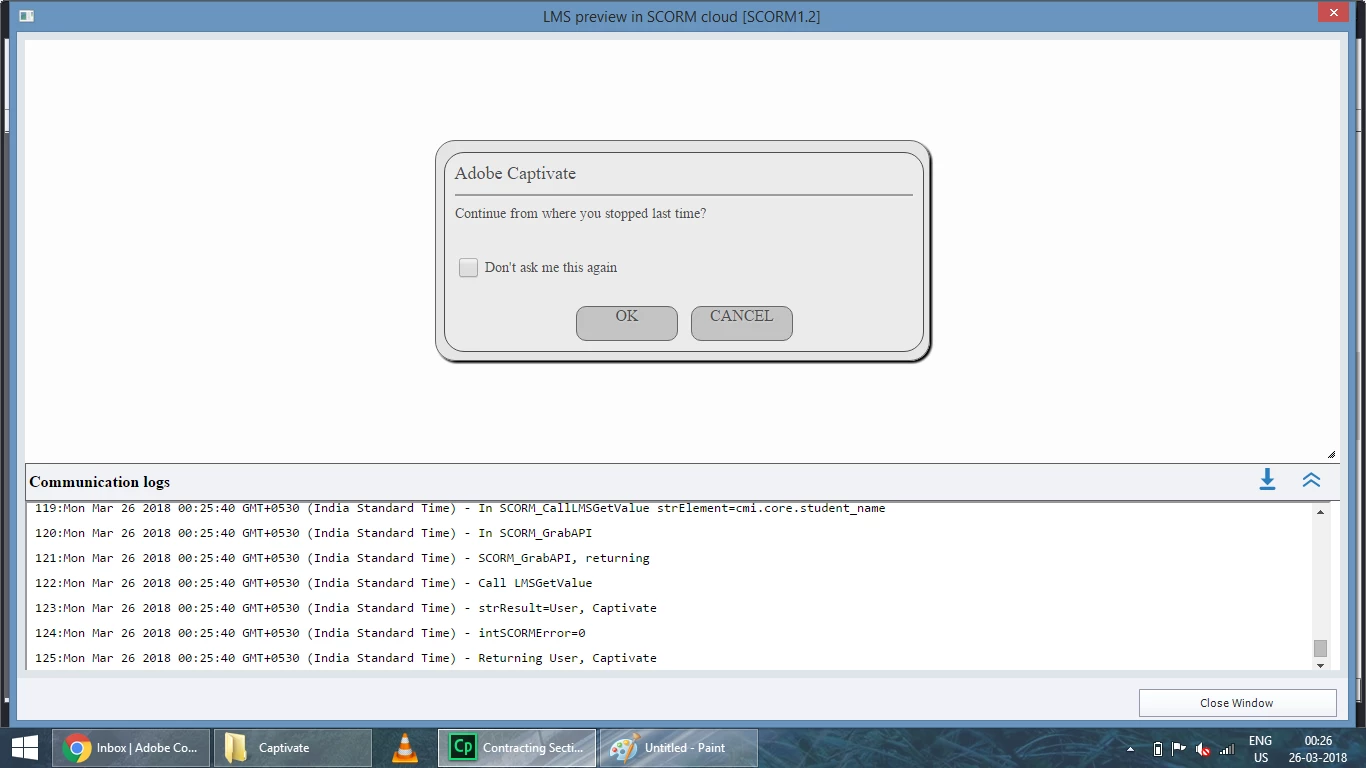The width and height of the screenshot is (1366, 768).
Task: Click the muted volume tray icon
Action: (x=1203, y=749)
